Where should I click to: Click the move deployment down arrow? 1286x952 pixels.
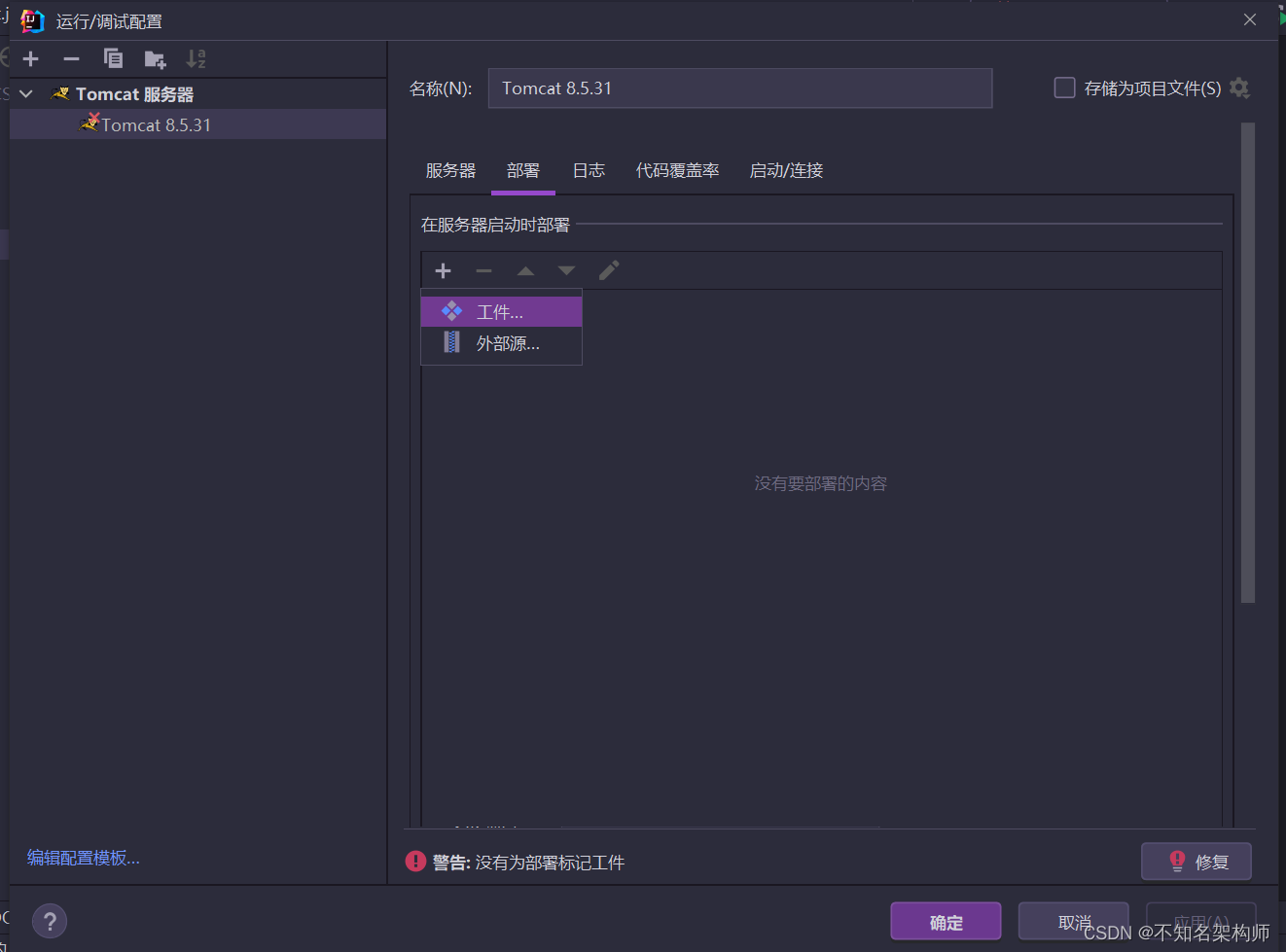point(565,270)
